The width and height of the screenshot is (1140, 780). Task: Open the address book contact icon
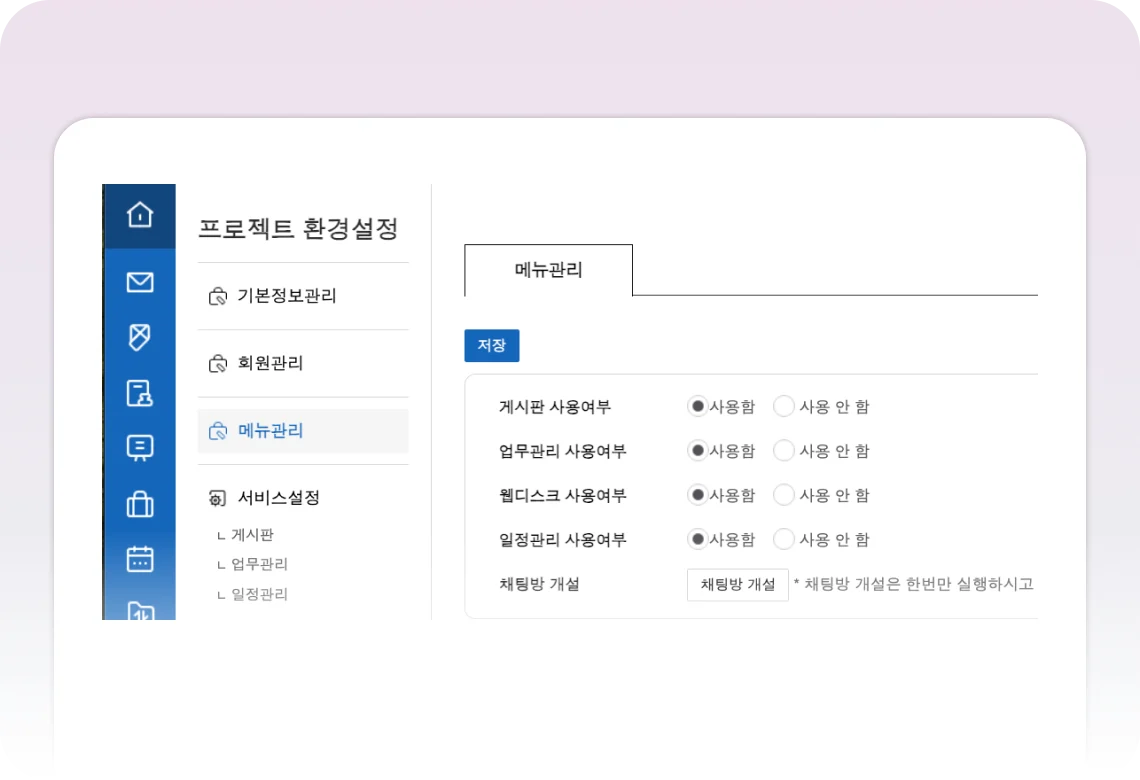tap(140, 393)
